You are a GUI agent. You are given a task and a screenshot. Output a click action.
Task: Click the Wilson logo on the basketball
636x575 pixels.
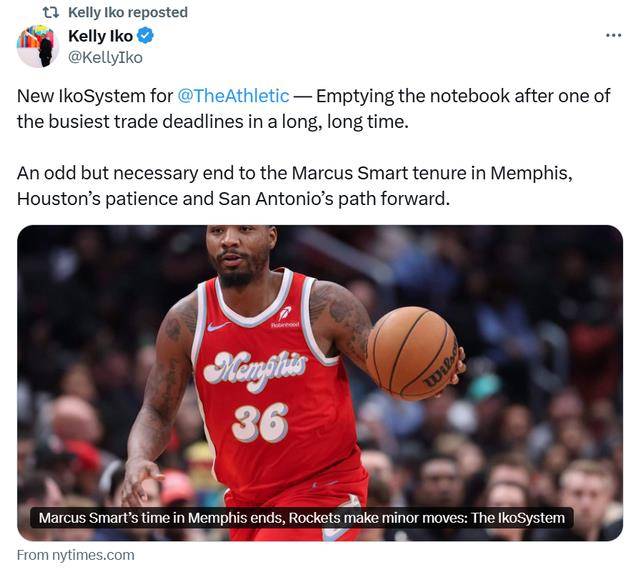pyautogui.click(x=440, y=367)
